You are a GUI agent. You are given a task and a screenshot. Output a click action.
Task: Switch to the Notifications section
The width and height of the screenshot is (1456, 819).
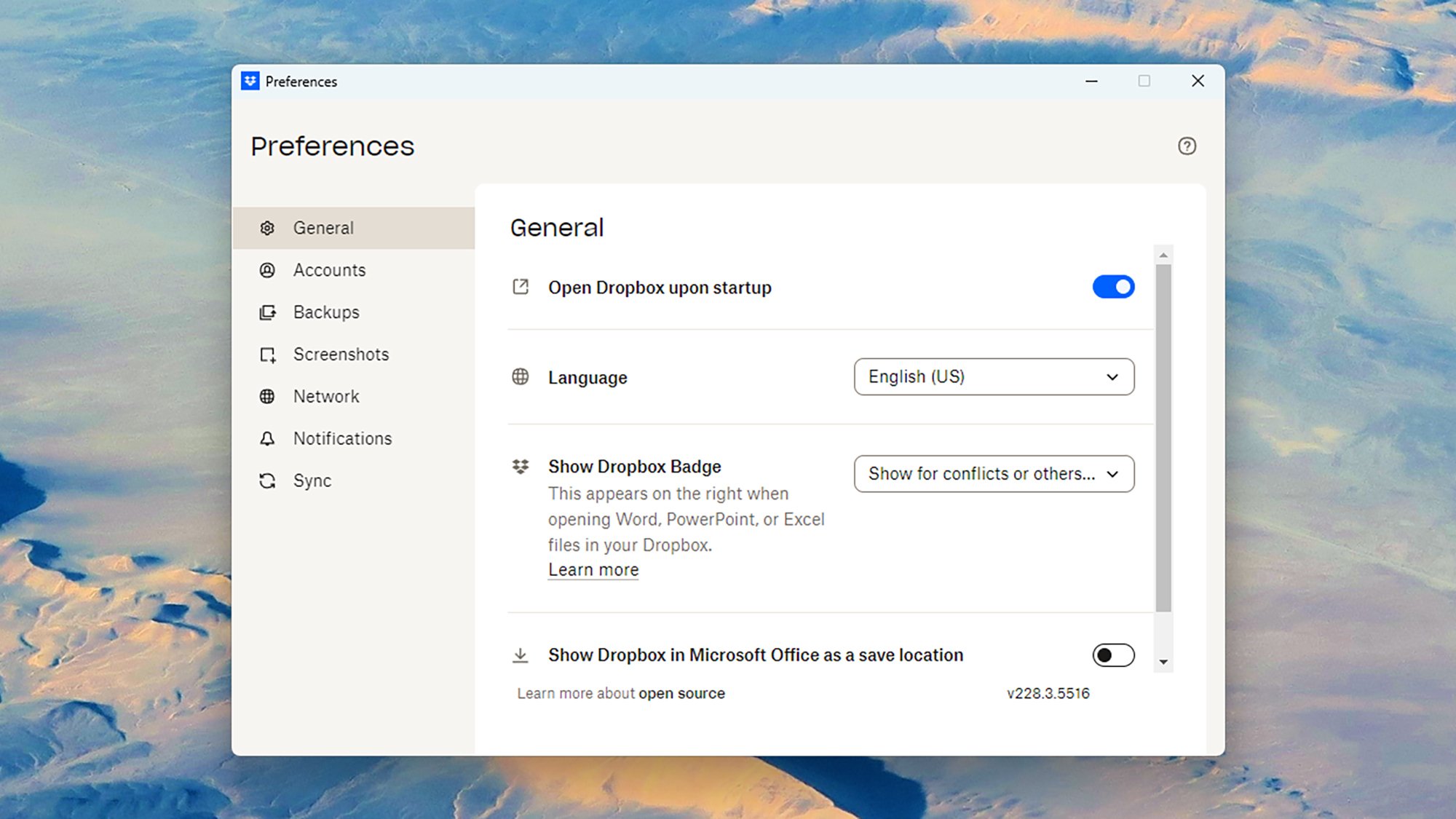pos(342,439)
